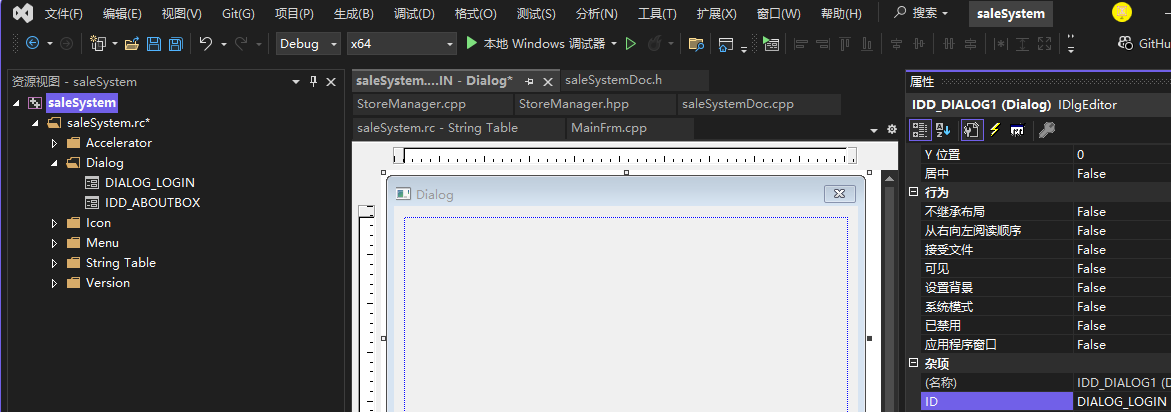
Task: Open the 工具(T) menu
Action: tap(657, 13)
